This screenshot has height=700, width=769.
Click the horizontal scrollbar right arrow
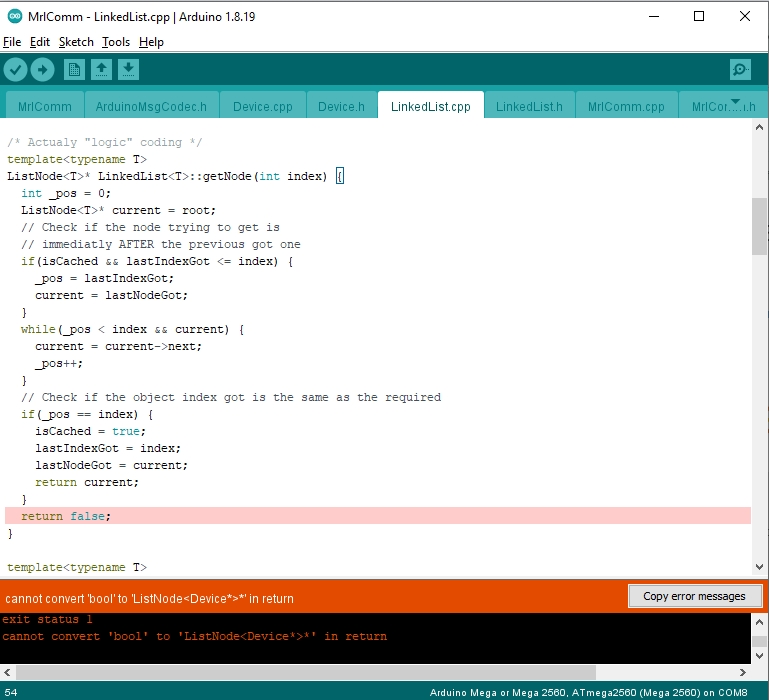[x=743, y=672]
